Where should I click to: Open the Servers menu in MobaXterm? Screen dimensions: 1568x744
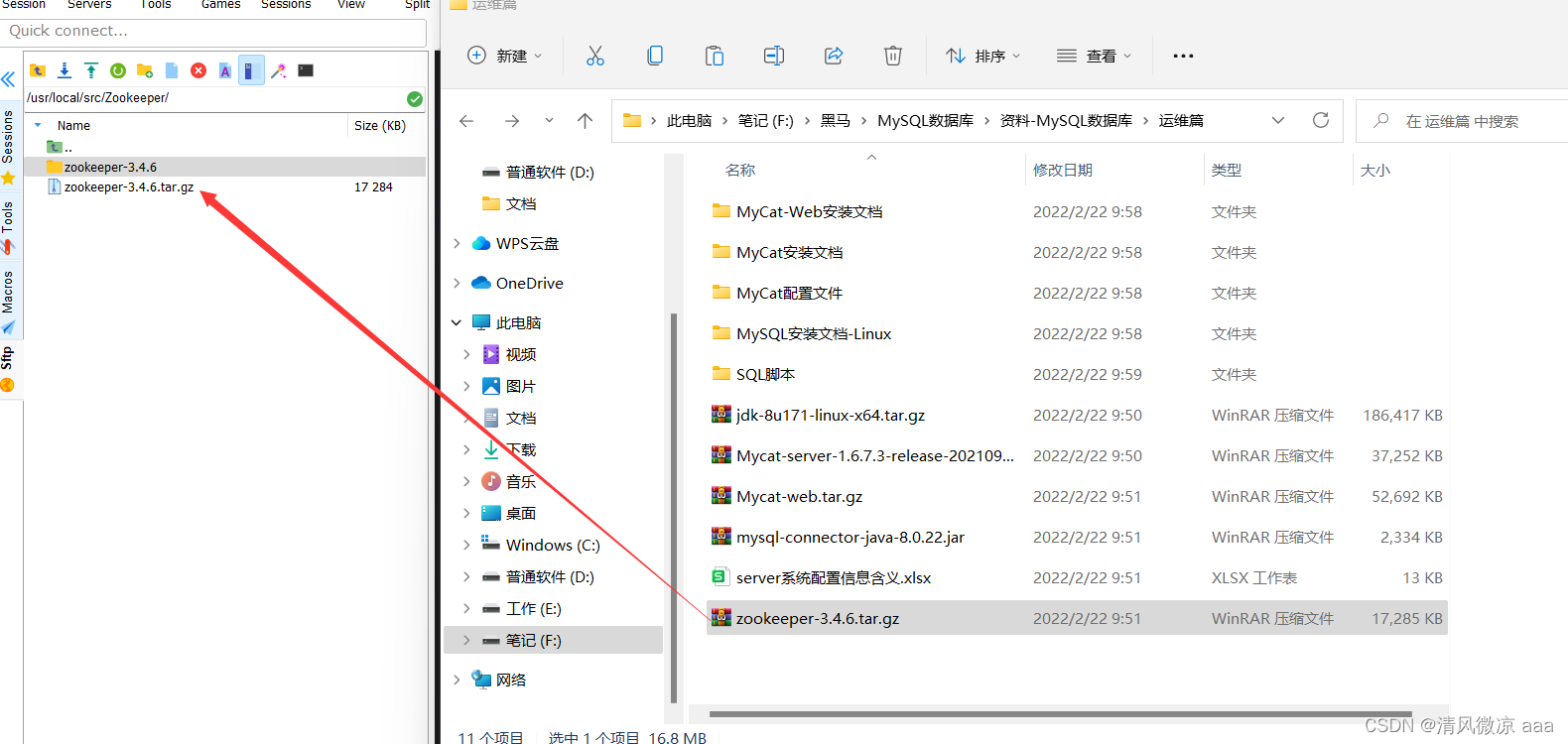[89, 4]
